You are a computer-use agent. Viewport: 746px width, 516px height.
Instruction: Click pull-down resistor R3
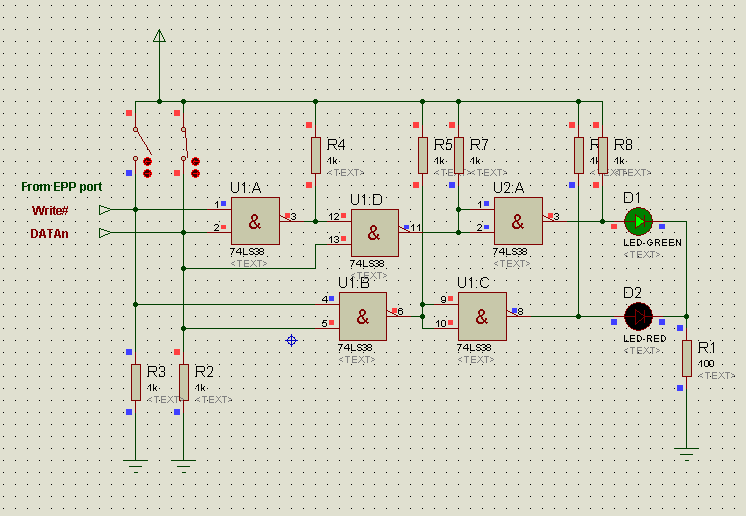pos(135,382)
